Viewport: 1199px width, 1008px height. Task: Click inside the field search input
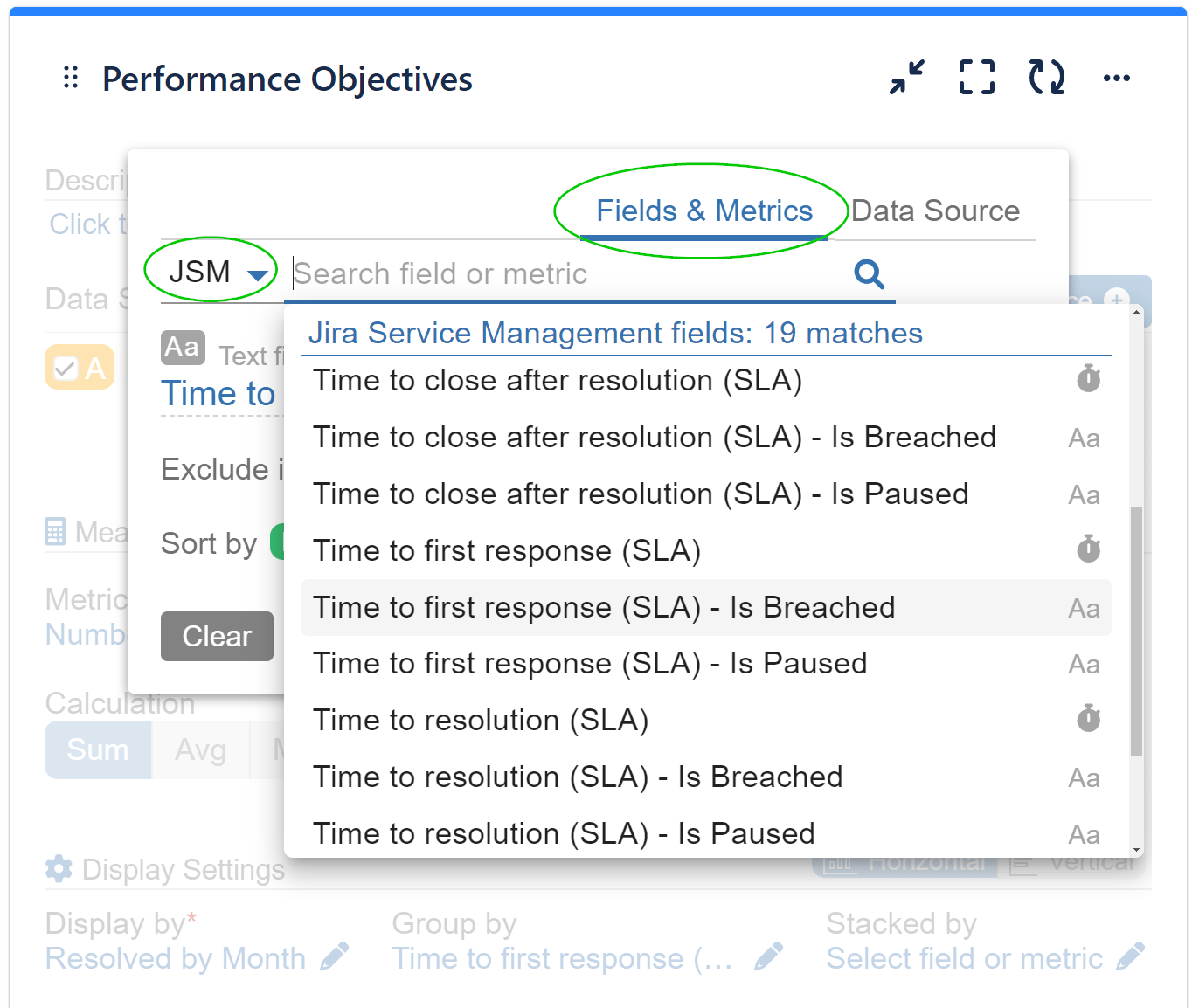pyautogui.click(x=524, y=273)
